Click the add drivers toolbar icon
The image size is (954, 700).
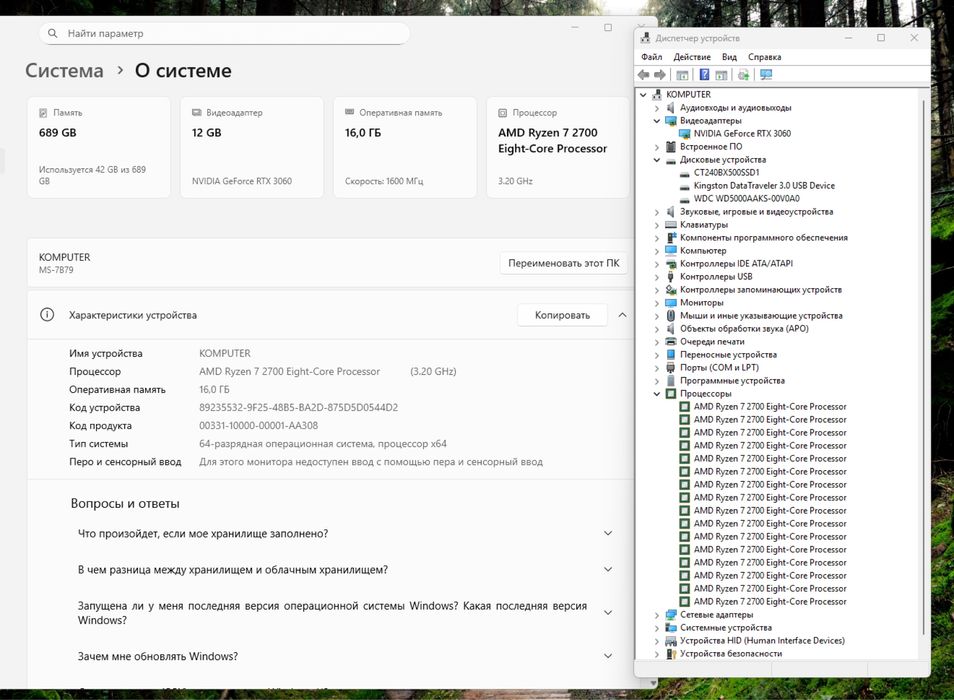[x=743, y=75]
